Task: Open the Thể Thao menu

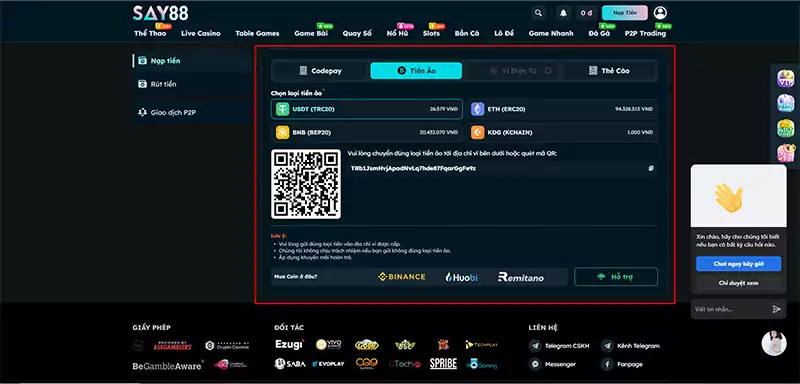Action: pyautogui.click(x=150, y=33)
